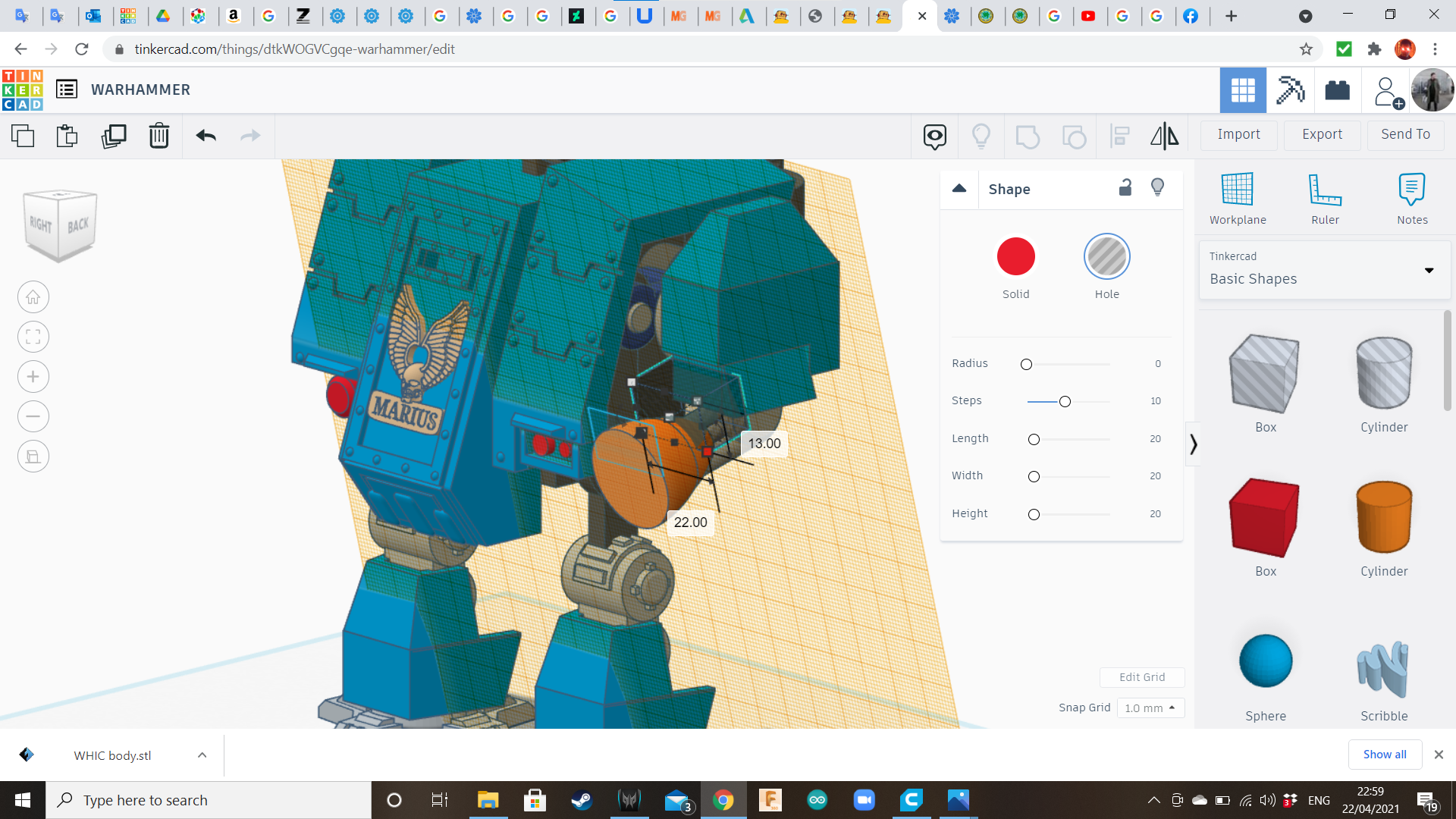Viewport: 1456px width, 819px height.
Task: Set the shape to Hole
Action: click(x=1106, y=257)
